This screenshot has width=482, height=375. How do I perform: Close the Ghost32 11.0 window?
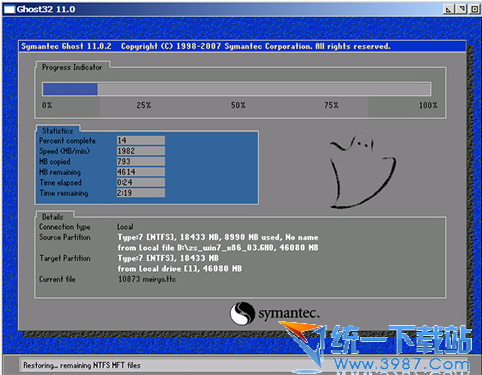474,9
